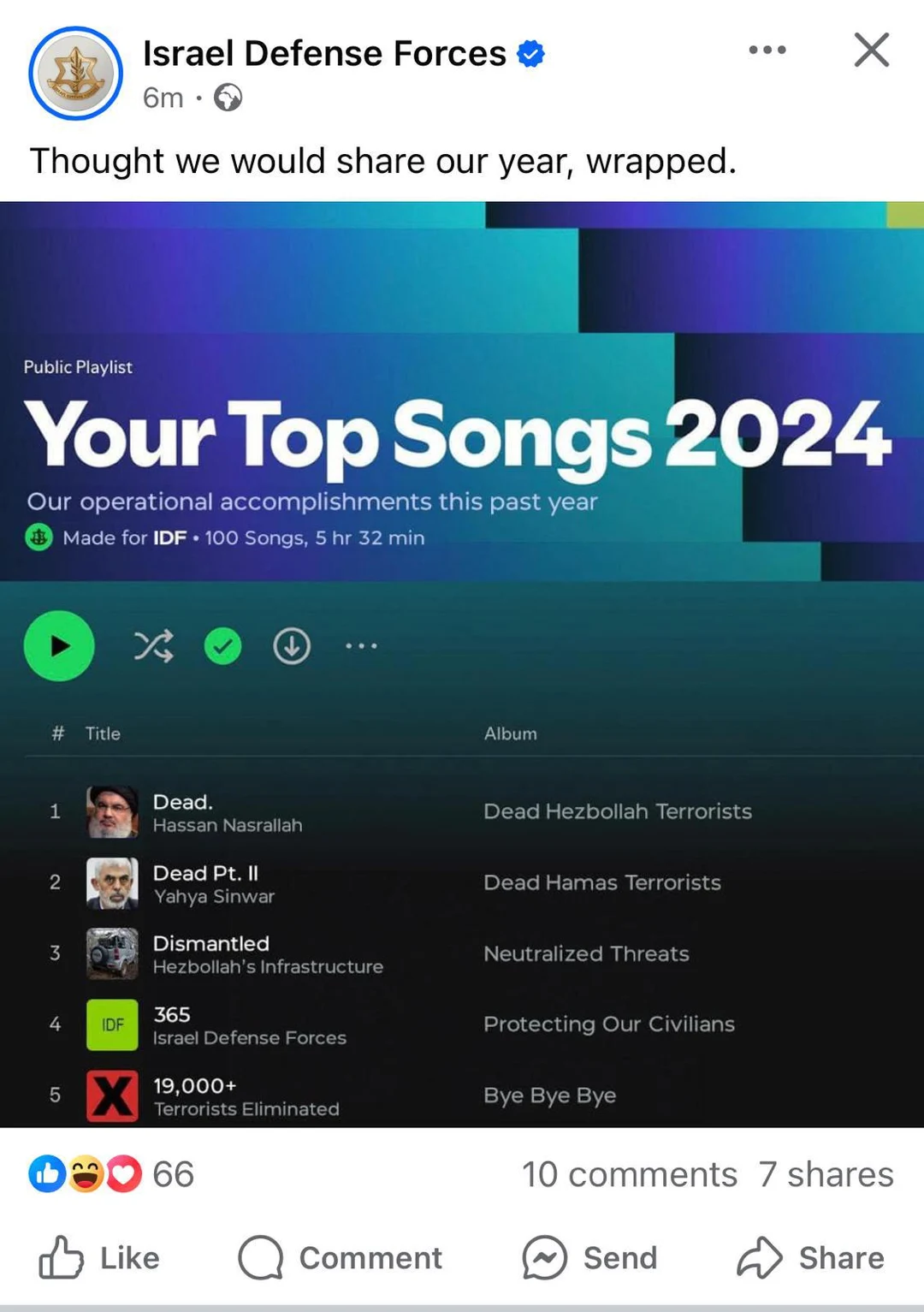Tap the Share arrow button
The width and height of the screenshot is (924, 1312).
[810, 1257]
